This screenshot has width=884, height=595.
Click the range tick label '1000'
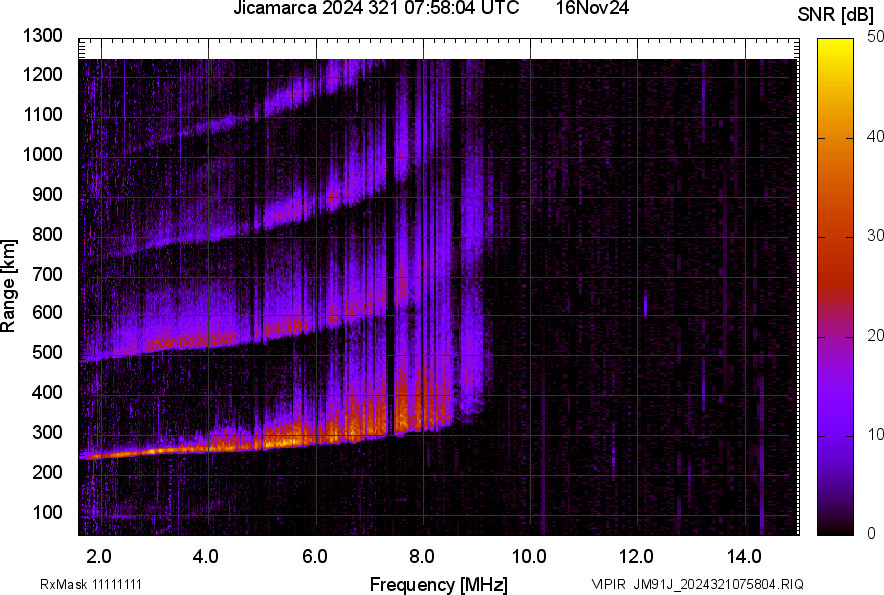[42, 154]
